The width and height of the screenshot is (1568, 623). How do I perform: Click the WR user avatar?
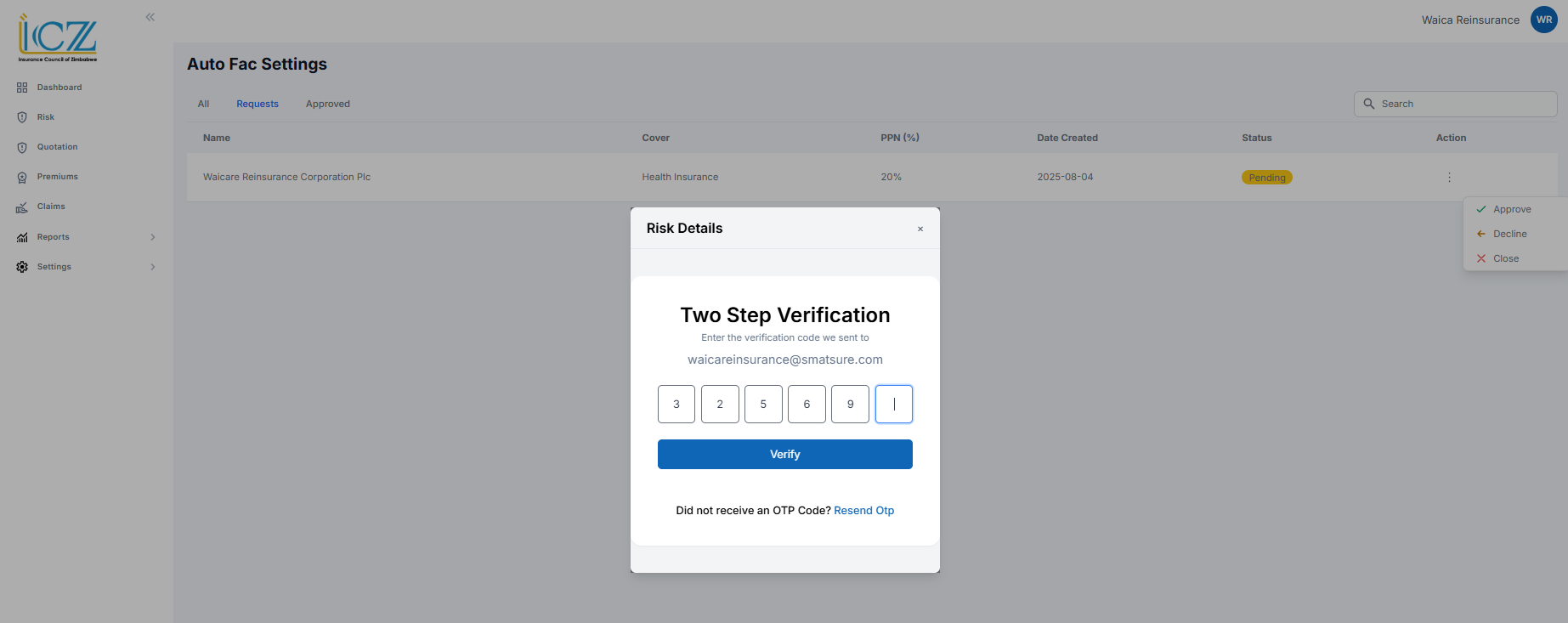pyautogui.click(x=1543, y=20)
